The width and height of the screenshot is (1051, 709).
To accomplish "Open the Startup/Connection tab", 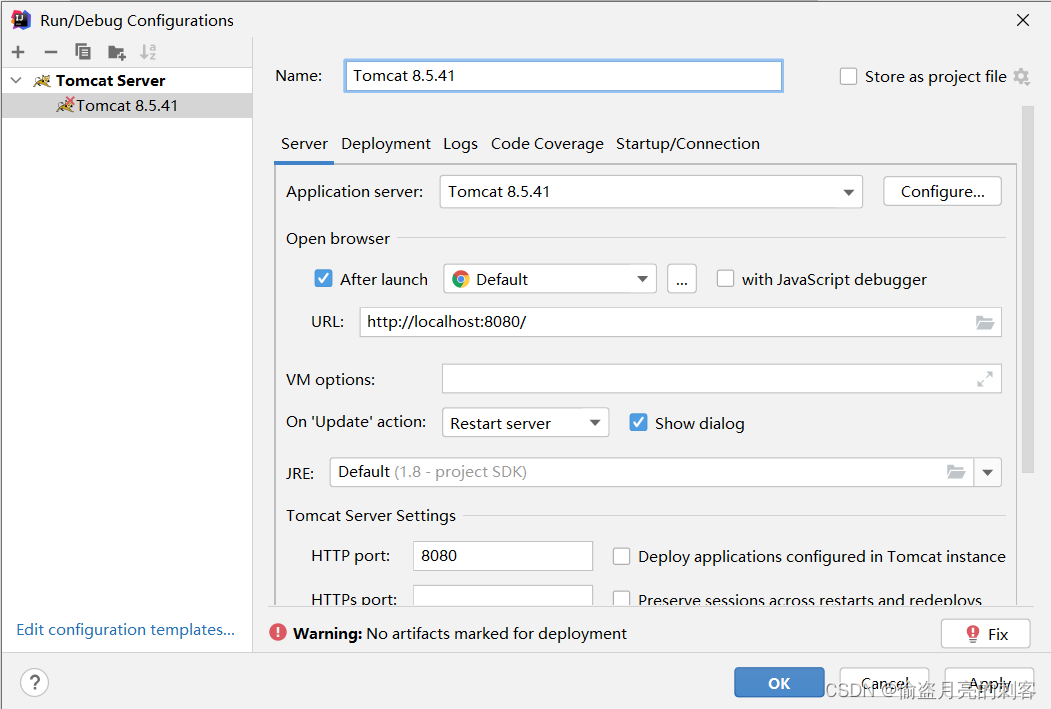I will point(687,143).
